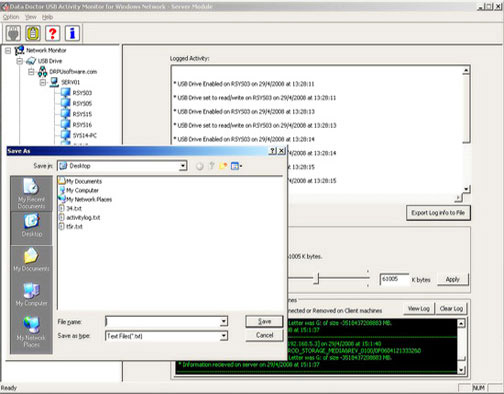504x394 pixels.
Task: Open the View Menu icon in Save As
Action: [x=236, y=166]
